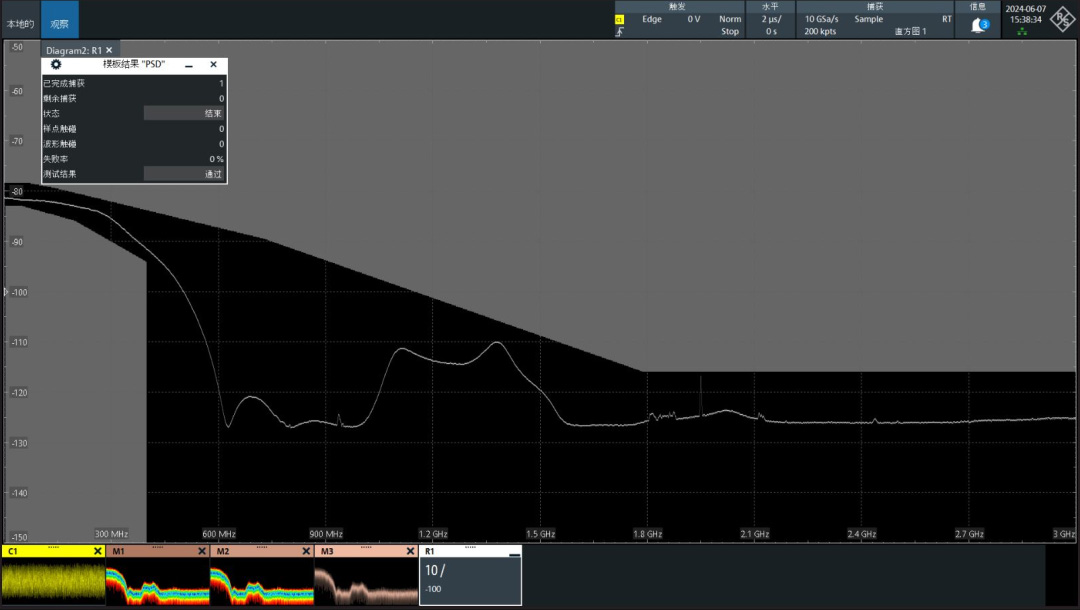
Task: Click the 已完成捕获 row in mask results
Action: [x=134, y=83]
